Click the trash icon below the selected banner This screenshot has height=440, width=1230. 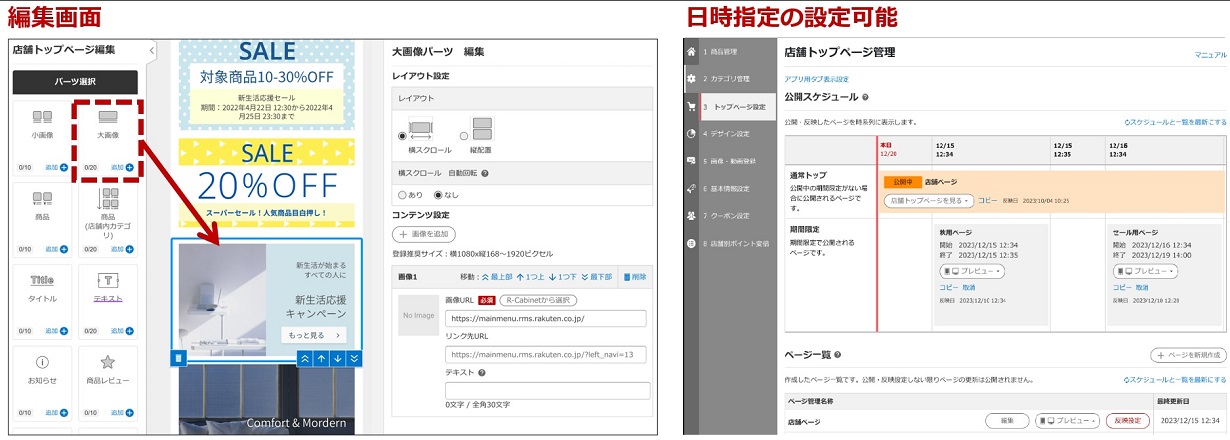(179, 357)
